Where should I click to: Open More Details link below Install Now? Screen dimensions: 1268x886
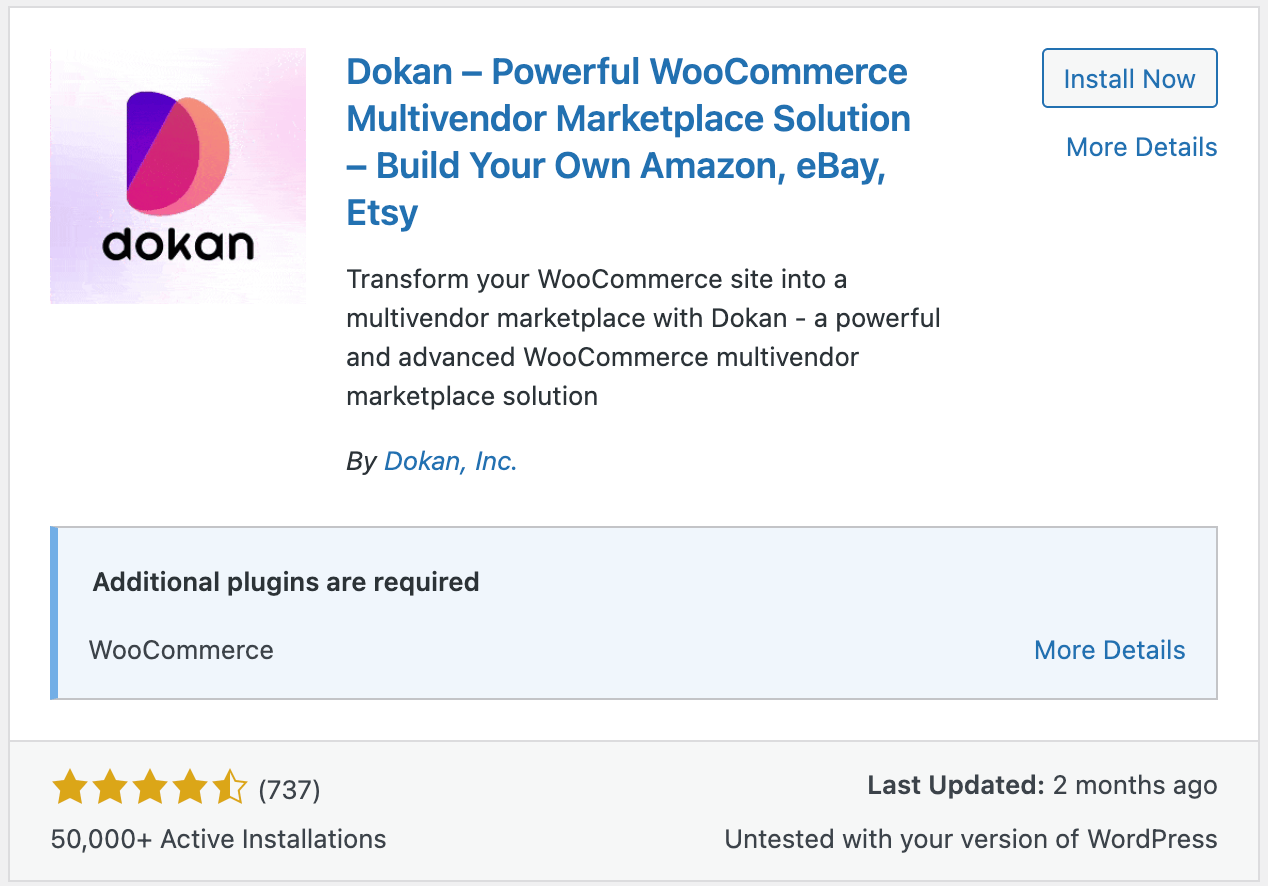[1141, 147]
